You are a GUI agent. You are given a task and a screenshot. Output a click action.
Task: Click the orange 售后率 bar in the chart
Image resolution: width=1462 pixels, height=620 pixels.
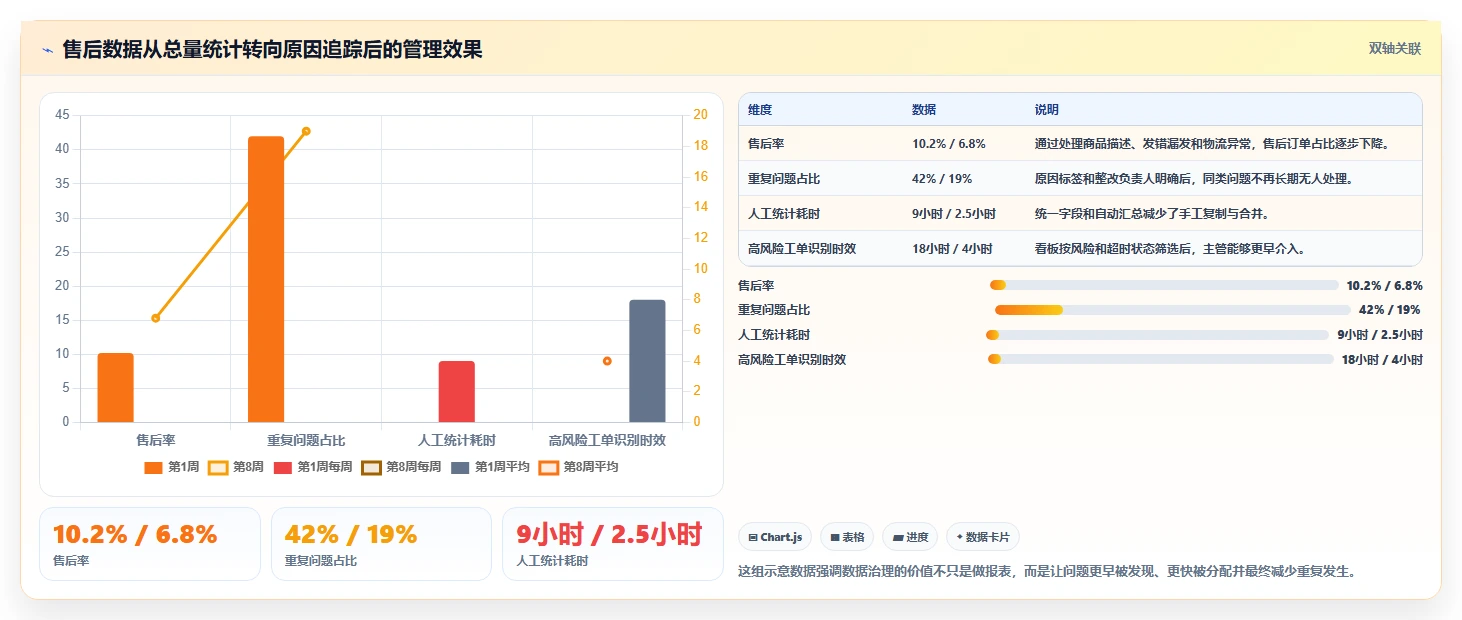click(x=115, y=387)
